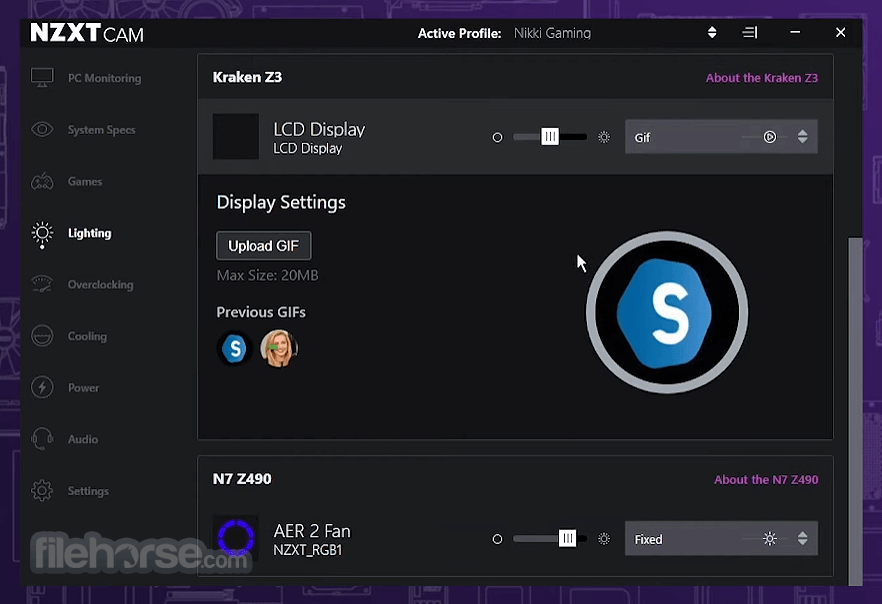The height and width of the screenshot is (604, 882).
Task: Click AER 2 Fan minimum brightness circle icon
Action: coord(497,539)
